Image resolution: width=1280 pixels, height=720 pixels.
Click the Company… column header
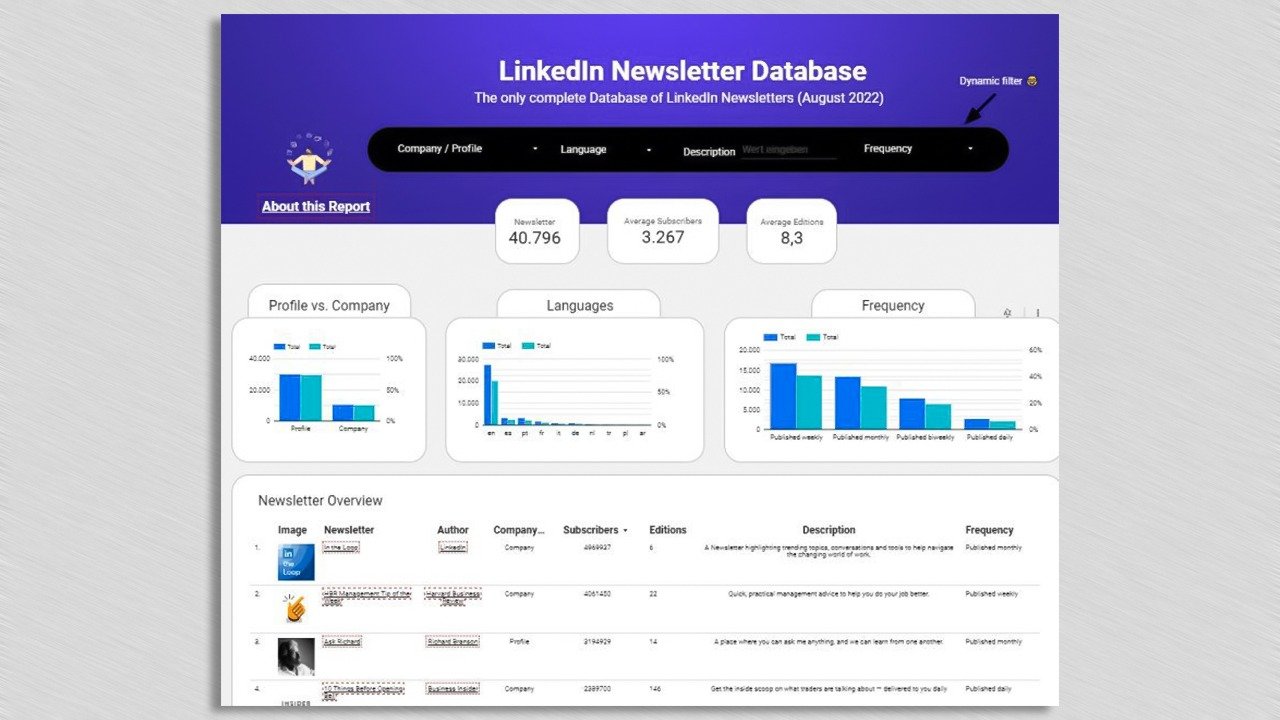(519, 530)
